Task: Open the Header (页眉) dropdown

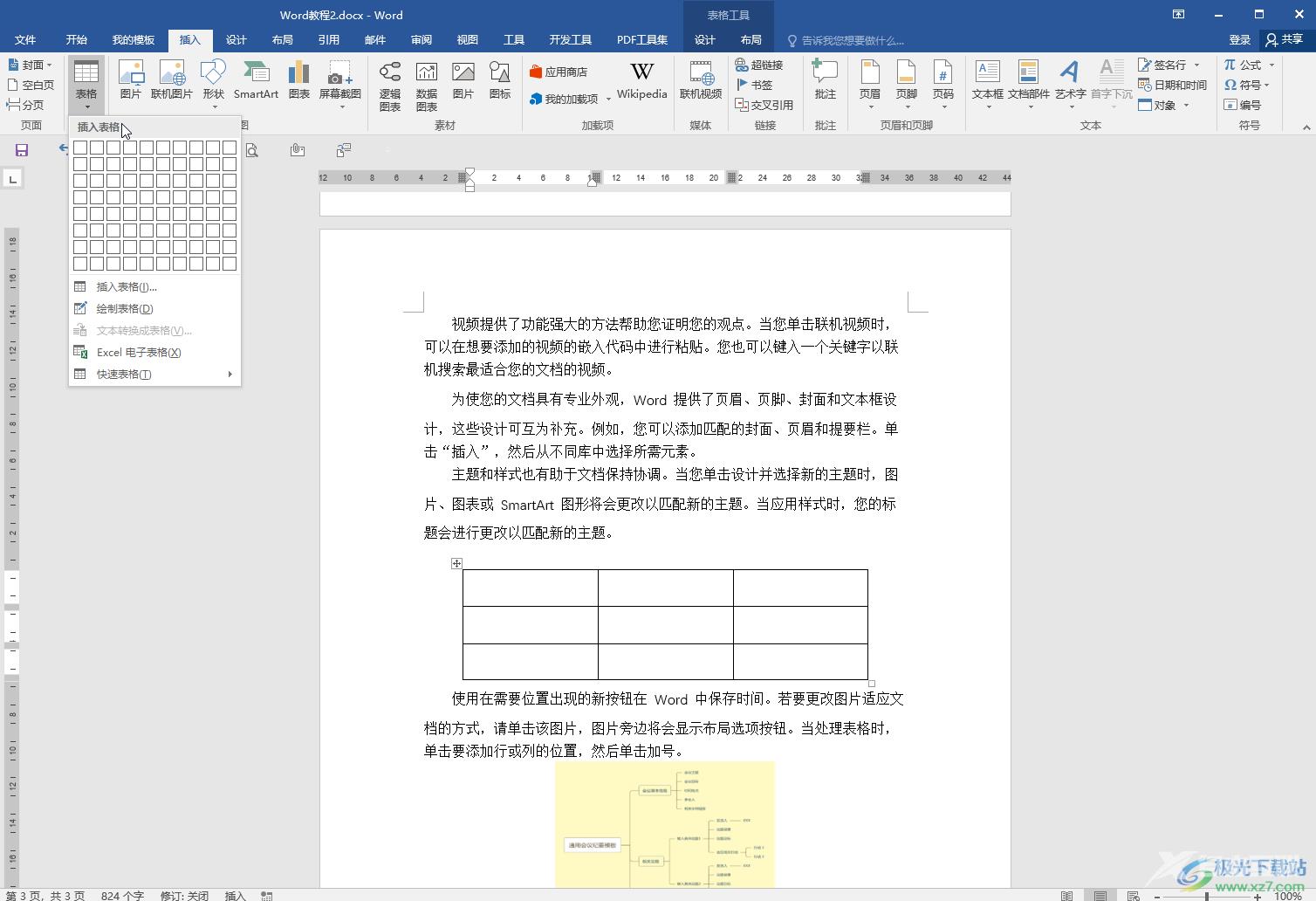Action: click(x=870, y=85)
